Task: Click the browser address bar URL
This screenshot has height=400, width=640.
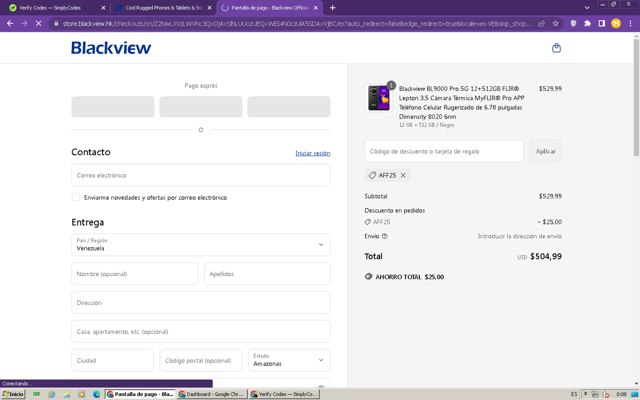Action: pyautogui.click(x=297, y=24)
